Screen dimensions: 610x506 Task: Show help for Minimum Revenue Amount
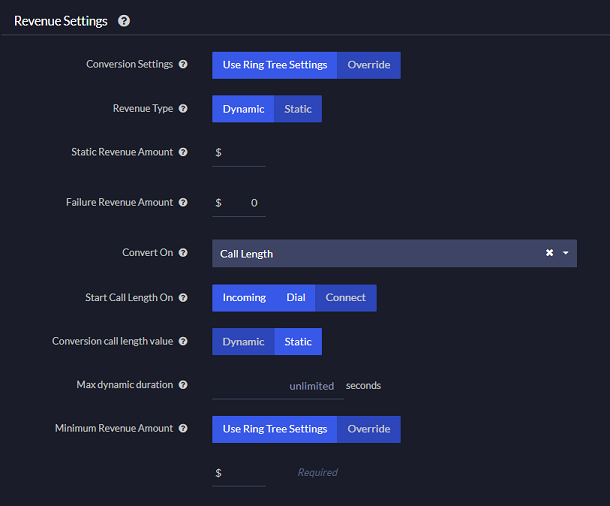(183, 429)
